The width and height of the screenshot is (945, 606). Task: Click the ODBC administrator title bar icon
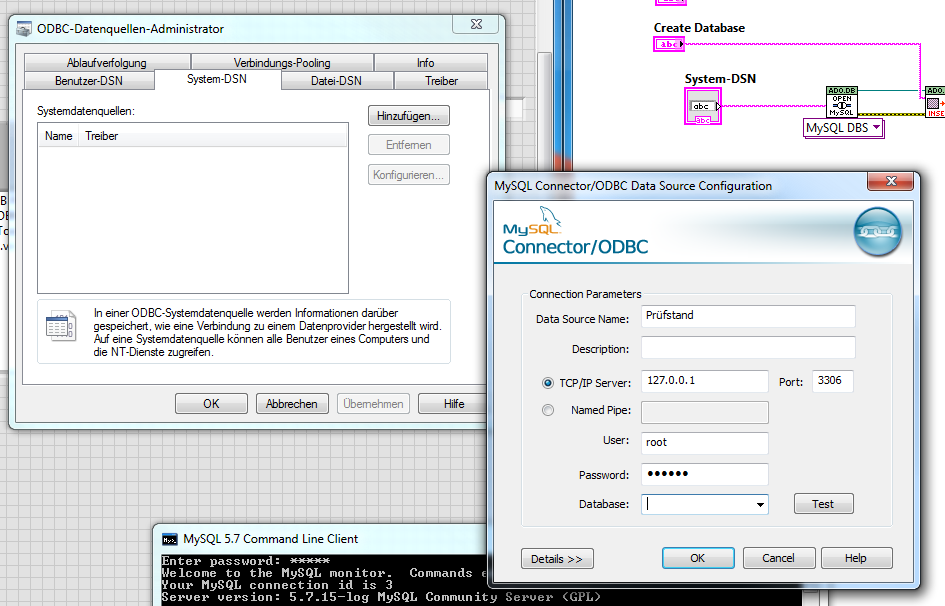click(x=24, y=29)
